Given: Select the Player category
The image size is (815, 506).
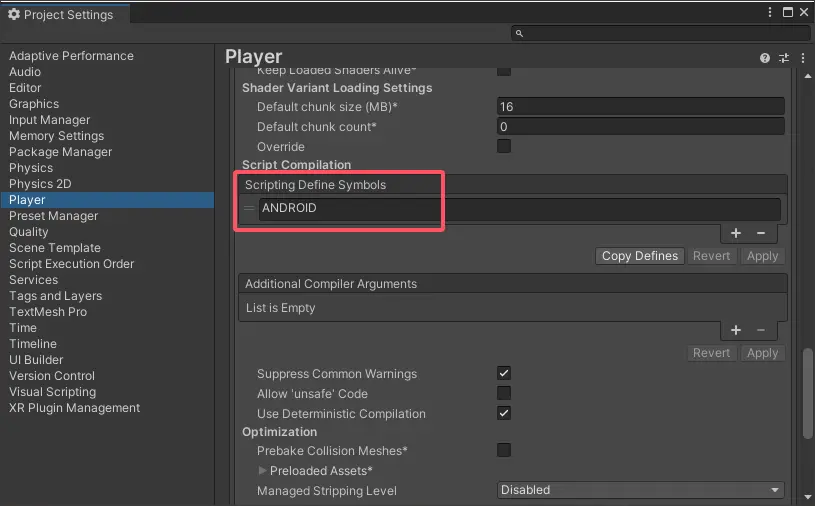Looking at the screenshot, I should click(107, 200).
